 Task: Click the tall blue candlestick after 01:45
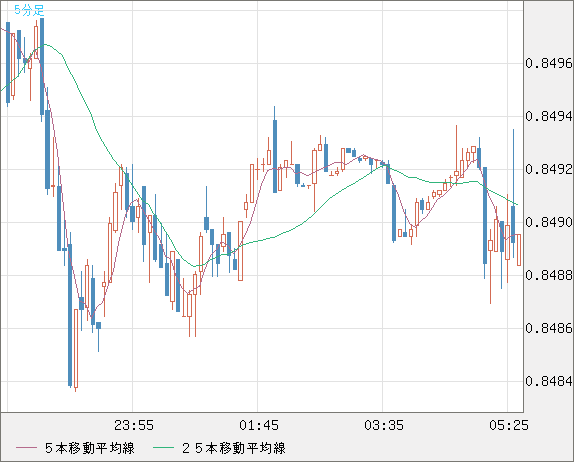[275, 156]
